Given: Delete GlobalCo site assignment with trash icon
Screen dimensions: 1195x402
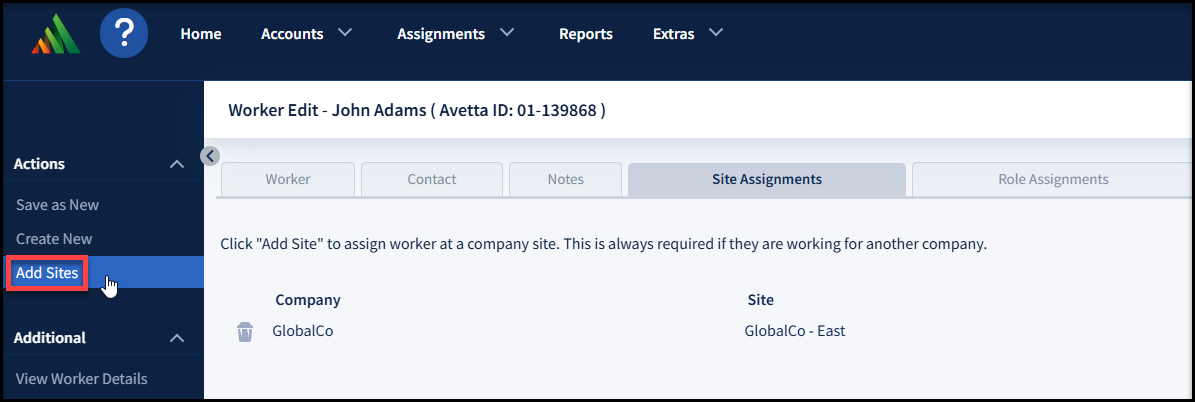Looking at the screenshot, I should [245, 332].
